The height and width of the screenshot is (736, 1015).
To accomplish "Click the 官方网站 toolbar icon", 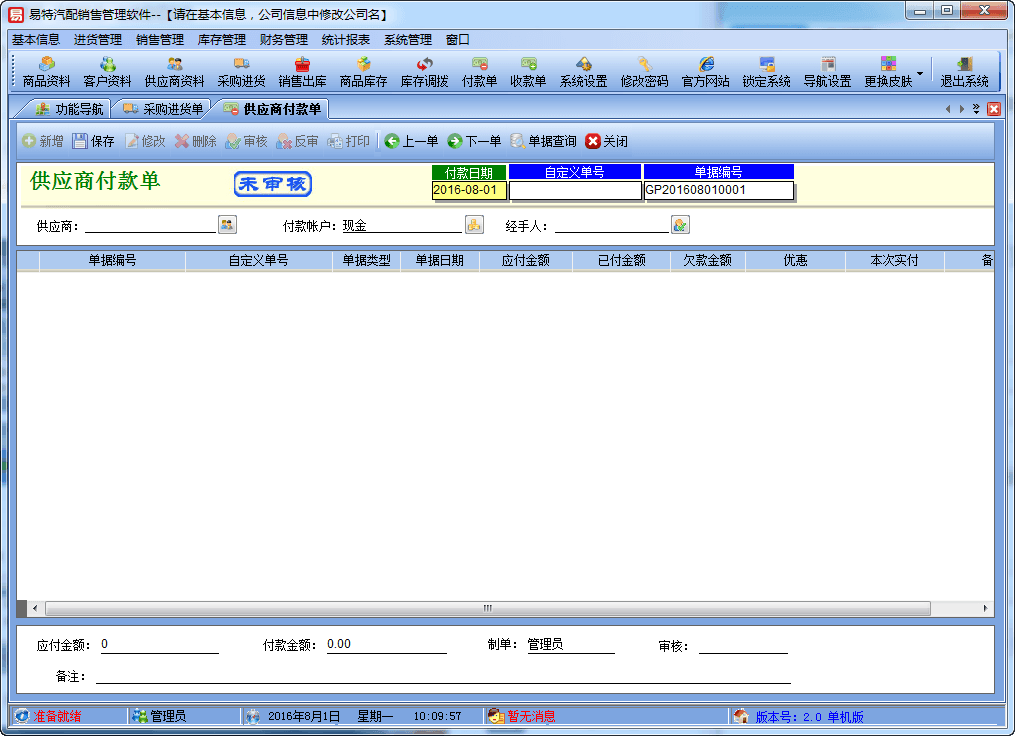I will click(705, 72).
